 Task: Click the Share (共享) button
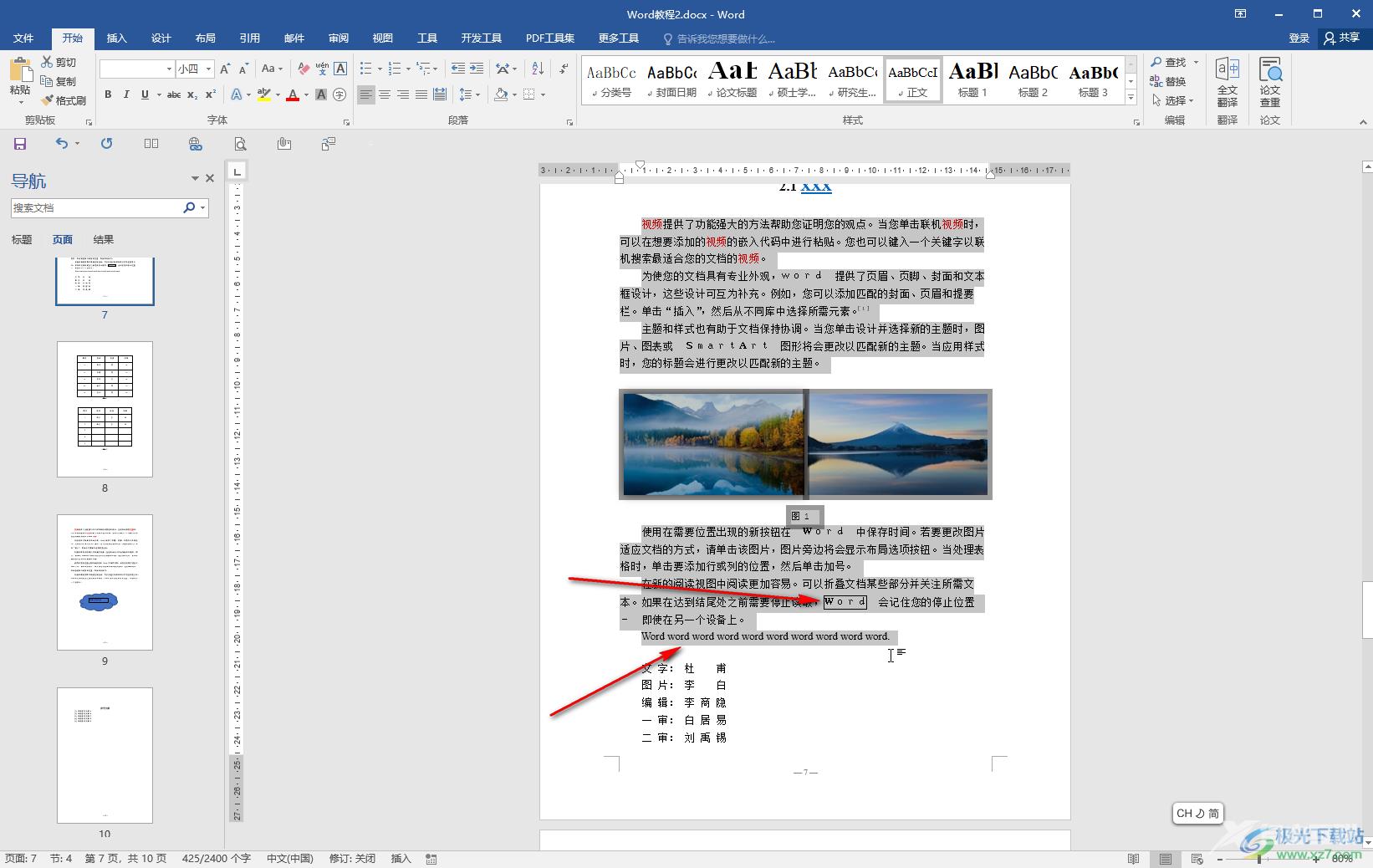1342,38
